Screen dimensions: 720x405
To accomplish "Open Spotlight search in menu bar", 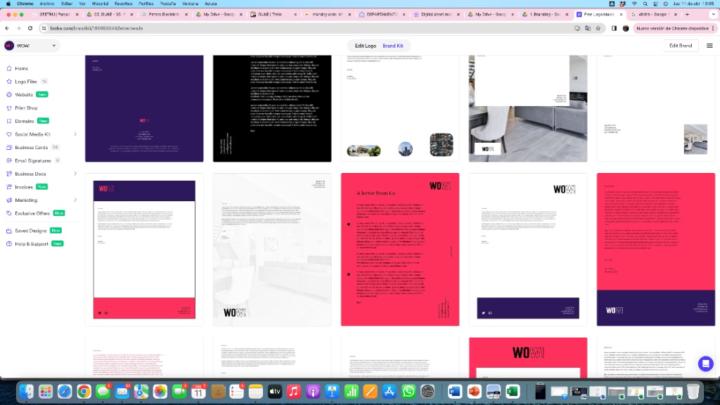I will [645, 4].
